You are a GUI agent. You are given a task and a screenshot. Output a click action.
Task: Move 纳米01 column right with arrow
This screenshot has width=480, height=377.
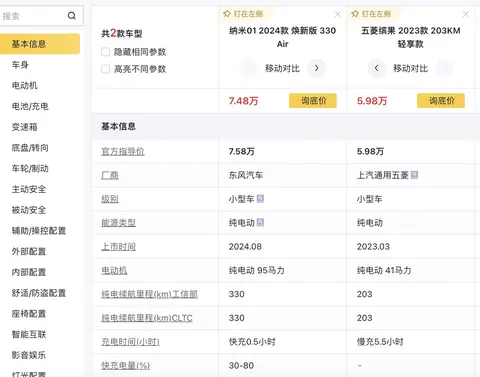coord(316,68)
